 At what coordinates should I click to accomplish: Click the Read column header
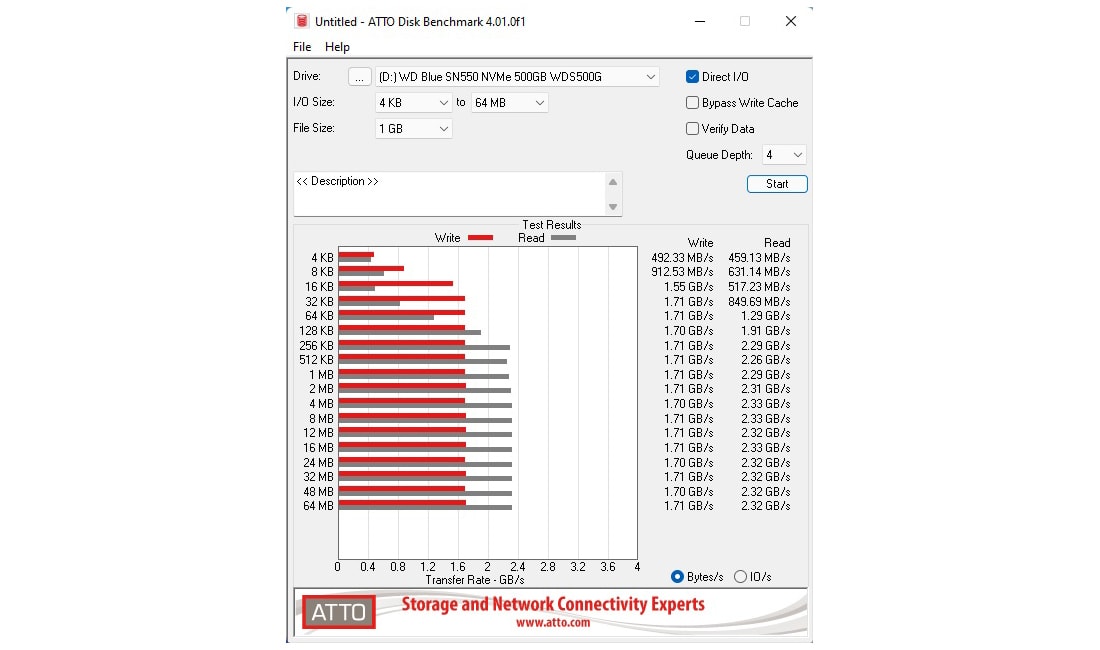coord(777,243)
